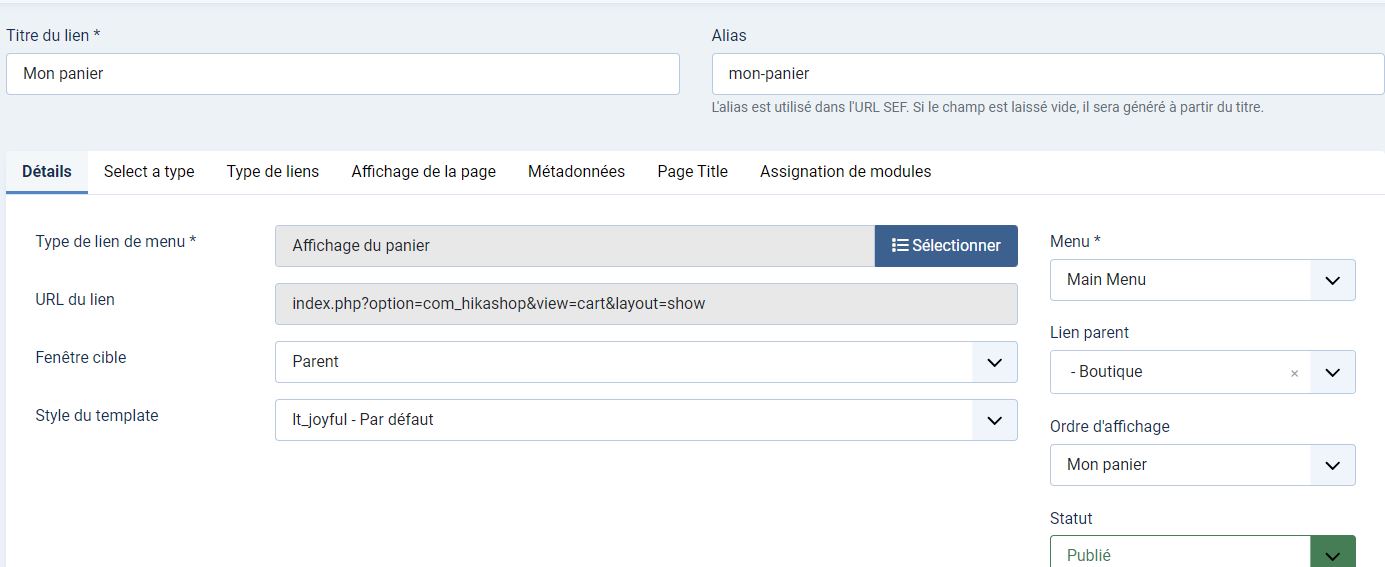1385x567 pixels.
Task: Open the Style du template dropdown
Action: click(646, 420)
